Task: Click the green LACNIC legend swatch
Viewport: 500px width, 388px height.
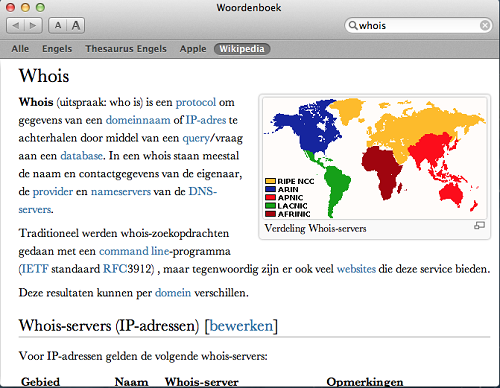Action: [x=270, y=206]
